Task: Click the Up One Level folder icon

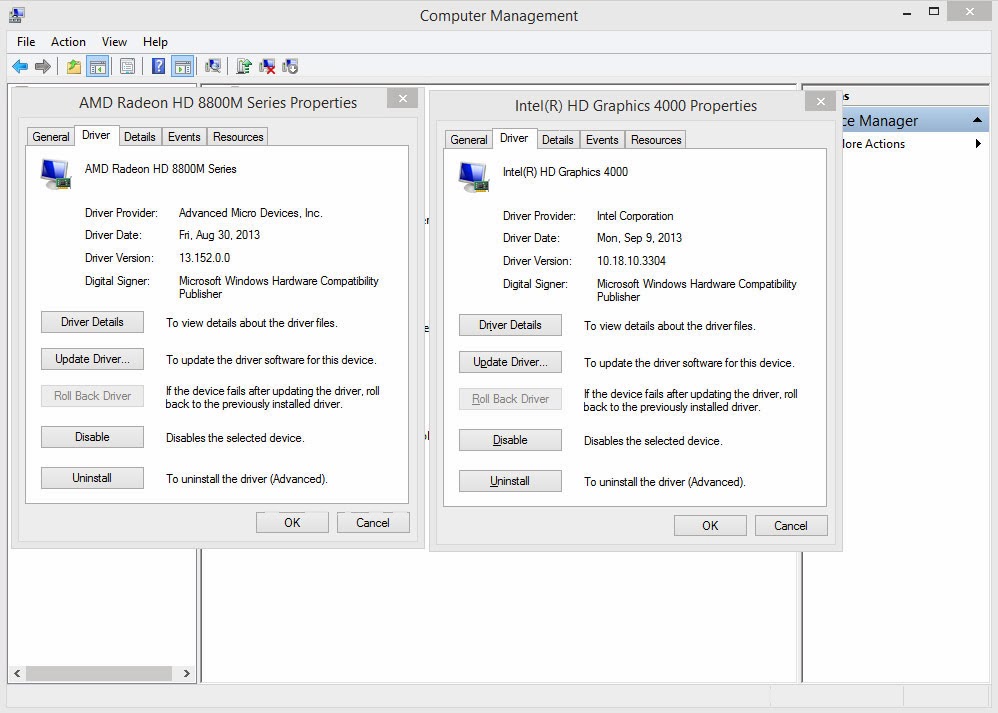Action: click(74, 66)
